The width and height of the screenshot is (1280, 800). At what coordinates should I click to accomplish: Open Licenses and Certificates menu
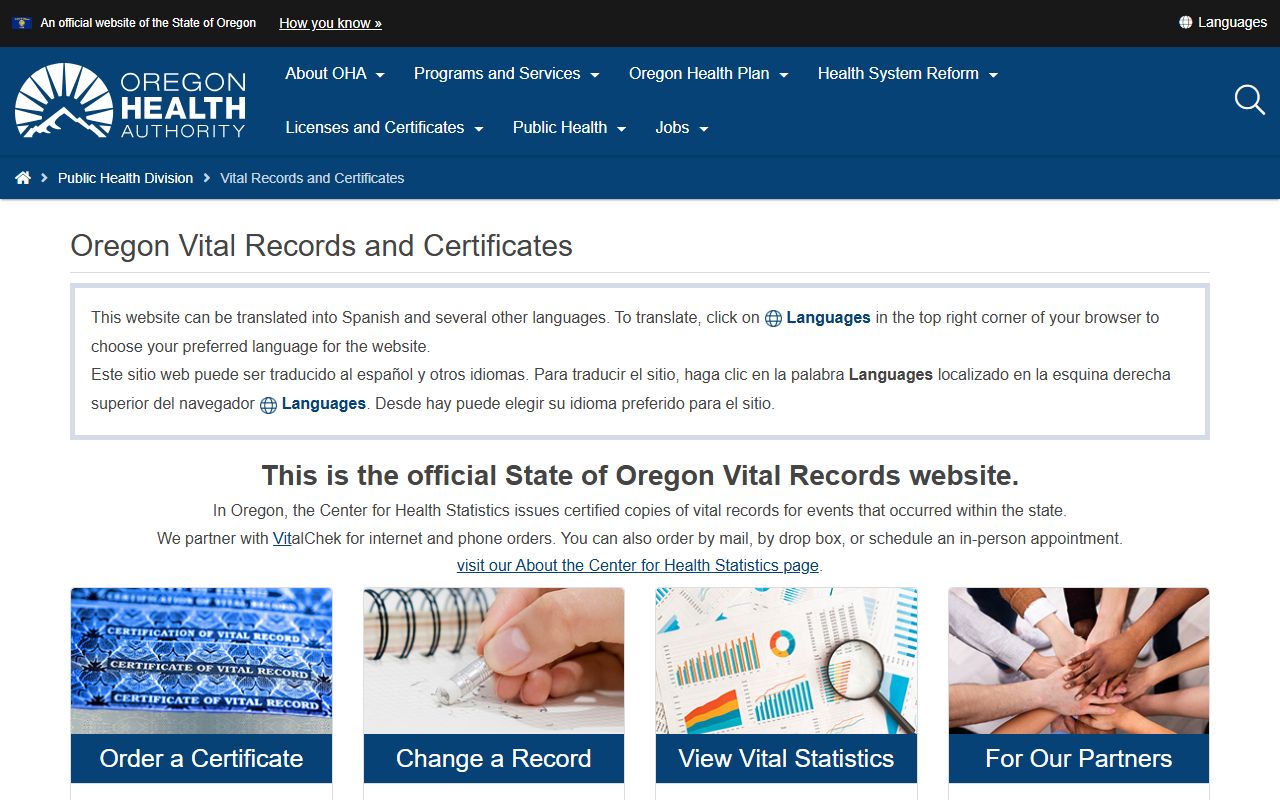(385, 127)
